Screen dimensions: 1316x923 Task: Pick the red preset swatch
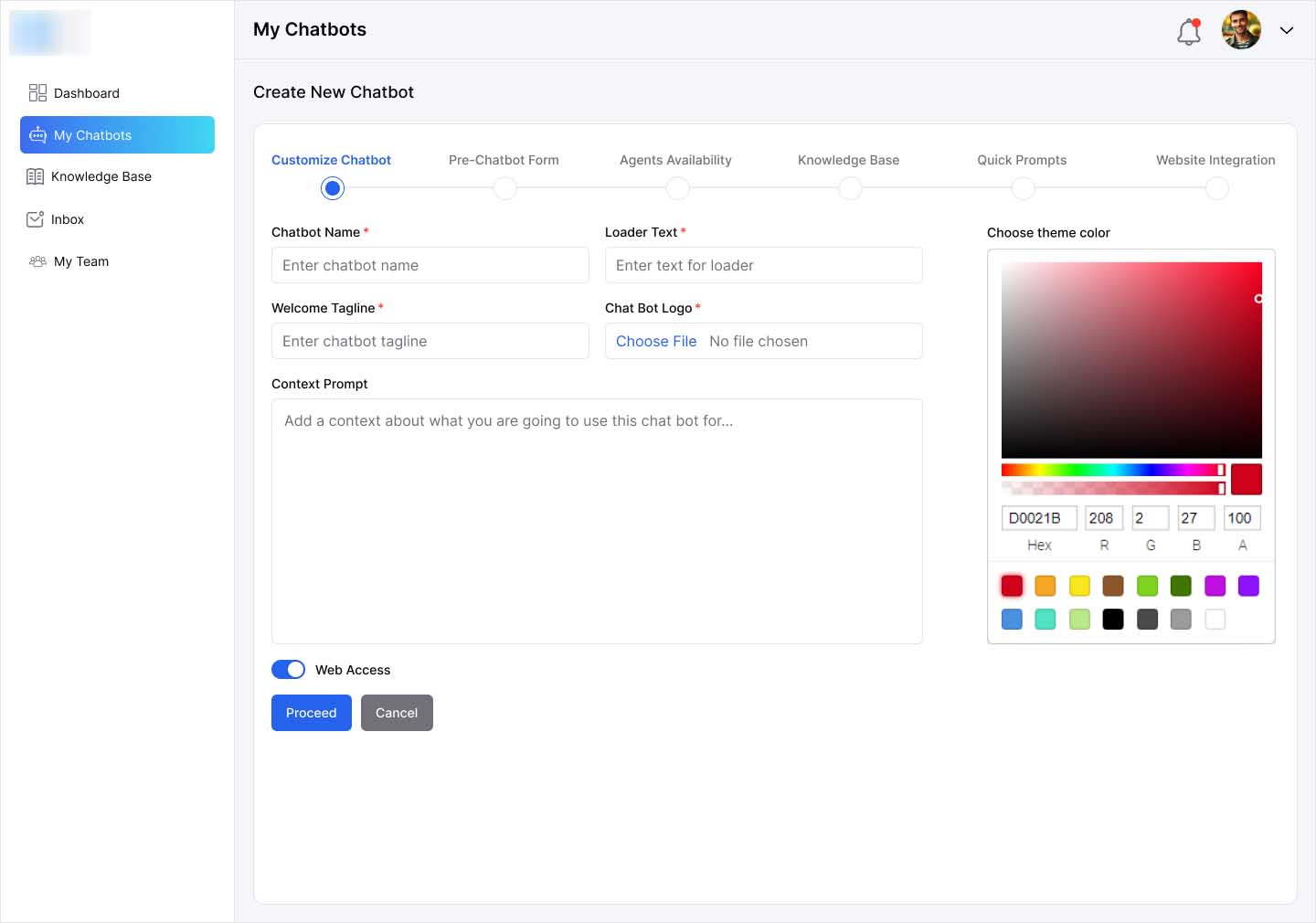(1012, 586)
